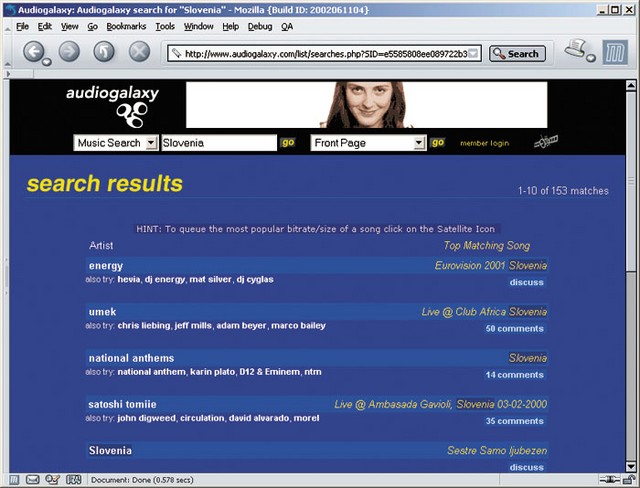Click the Slovenia search input field
This screenshot has width=640, height=488.
[219, 143]
